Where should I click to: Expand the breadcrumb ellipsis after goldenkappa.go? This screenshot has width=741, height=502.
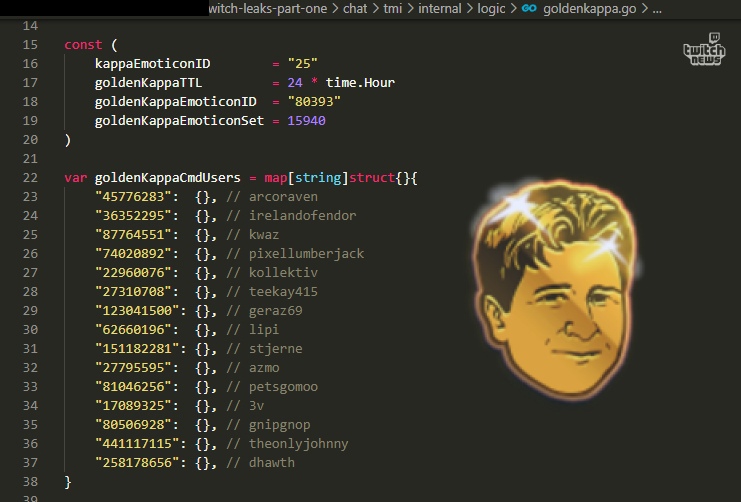pos(657,10)
